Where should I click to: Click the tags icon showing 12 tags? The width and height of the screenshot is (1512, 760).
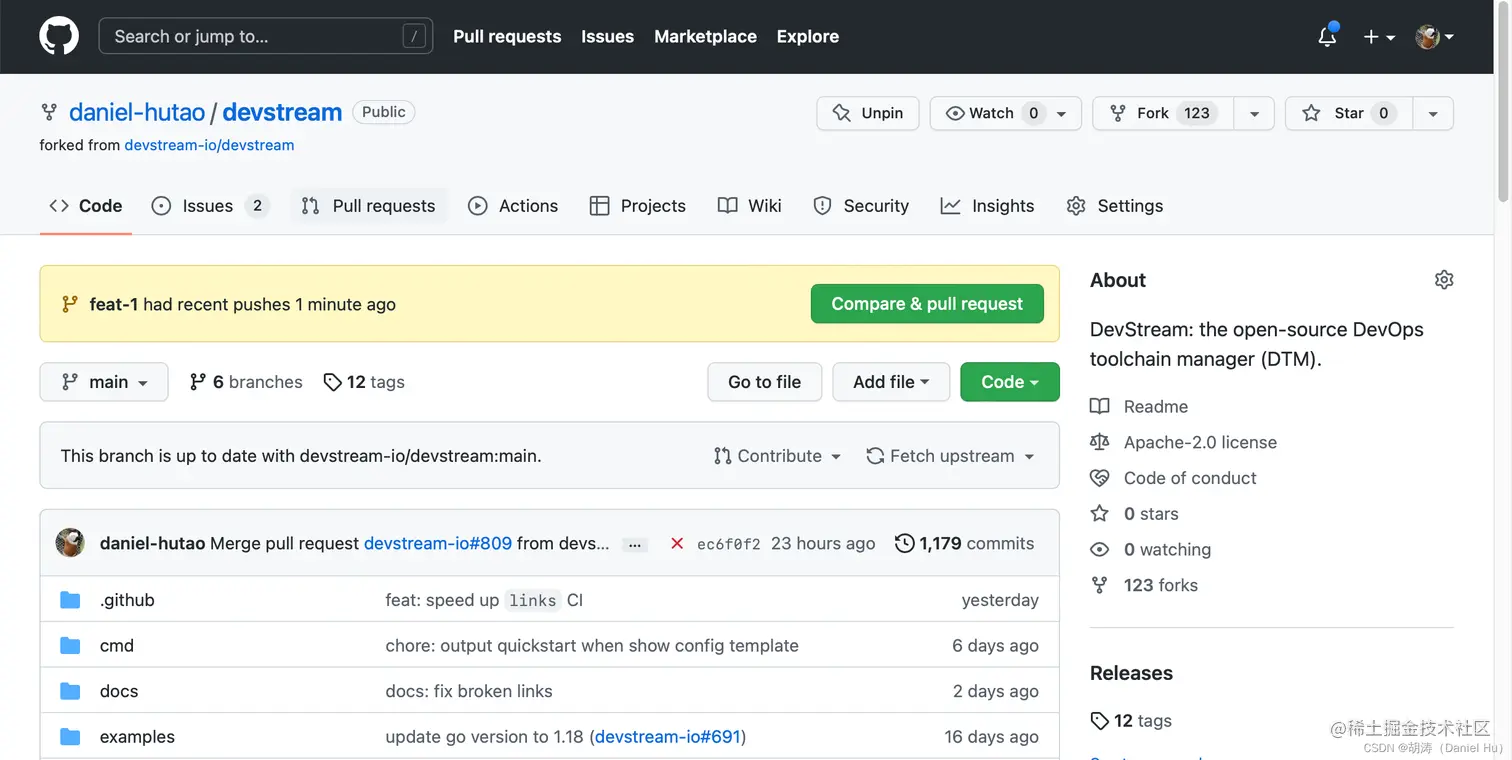pos(332,382)
